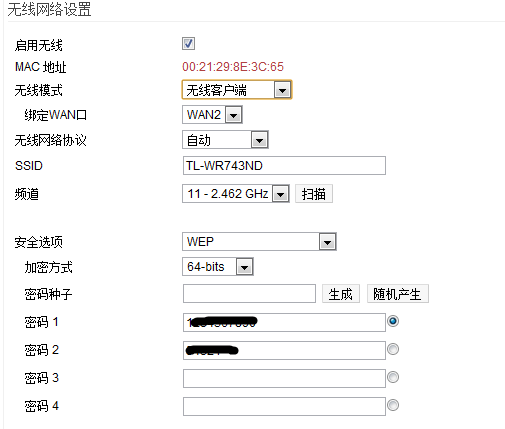Uncheck the 启用无线 checkbox
This screenshot has height=429, width=505.
[188, 44]
